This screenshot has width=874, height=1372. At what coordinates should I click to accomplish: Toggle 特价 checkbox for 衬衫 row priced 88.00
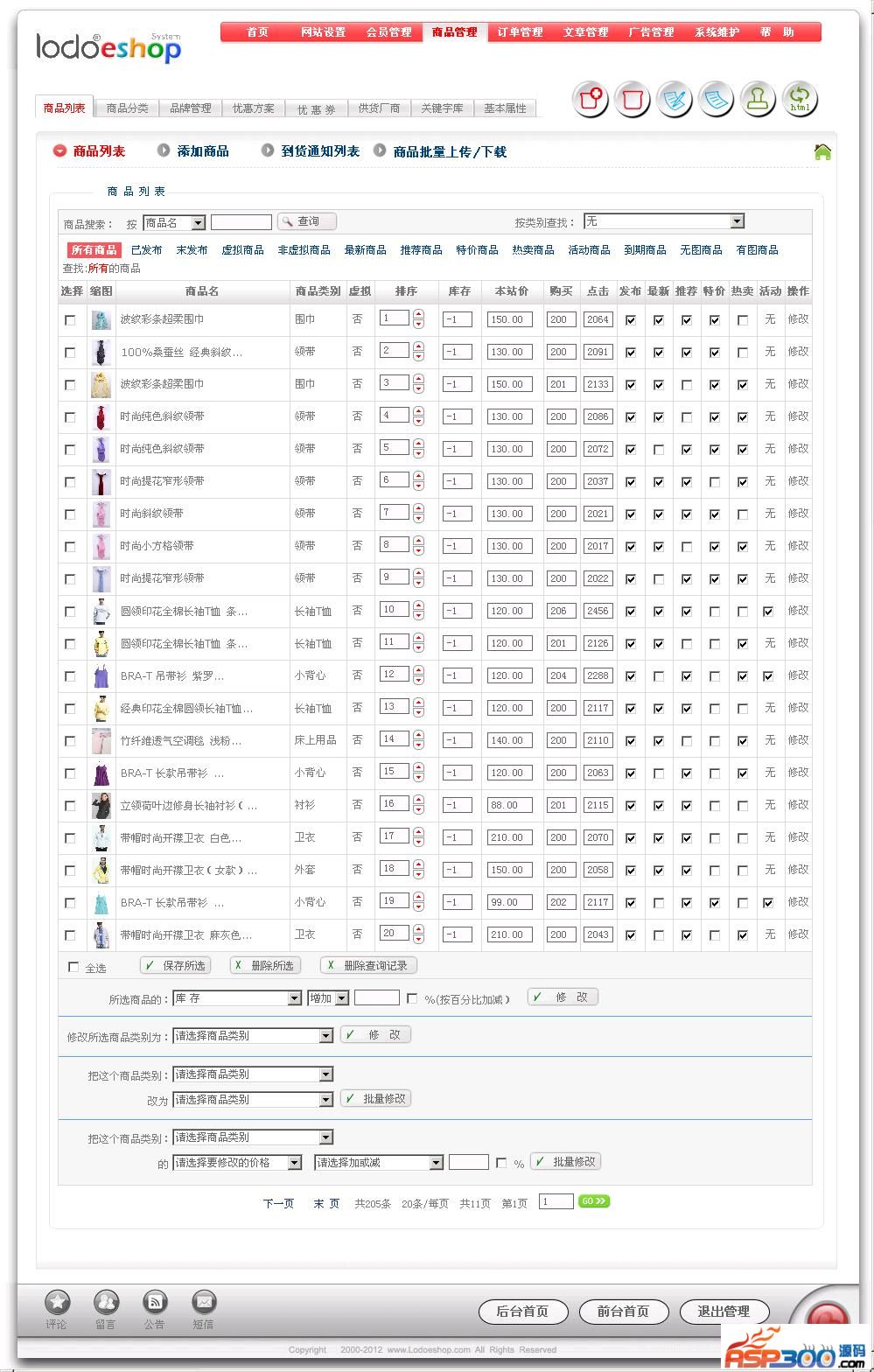pyautogui.click(x=715, y=806)
